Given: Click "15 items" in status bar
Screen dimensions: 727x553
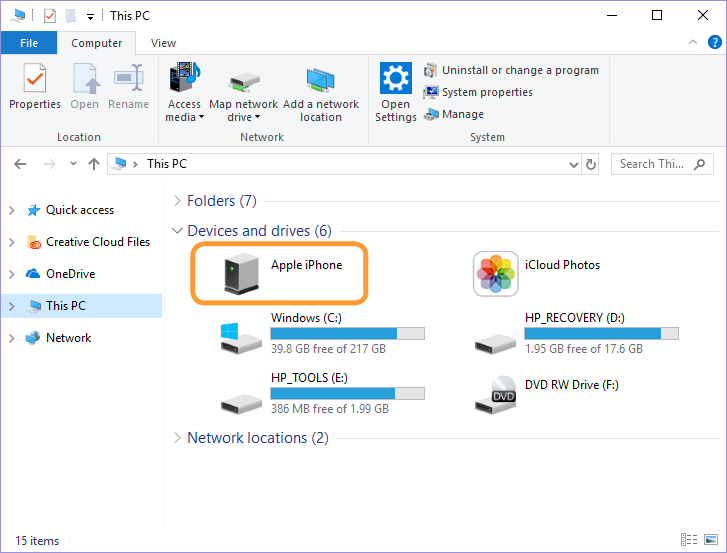Looking at the screenshot, I should click(37, 541).
